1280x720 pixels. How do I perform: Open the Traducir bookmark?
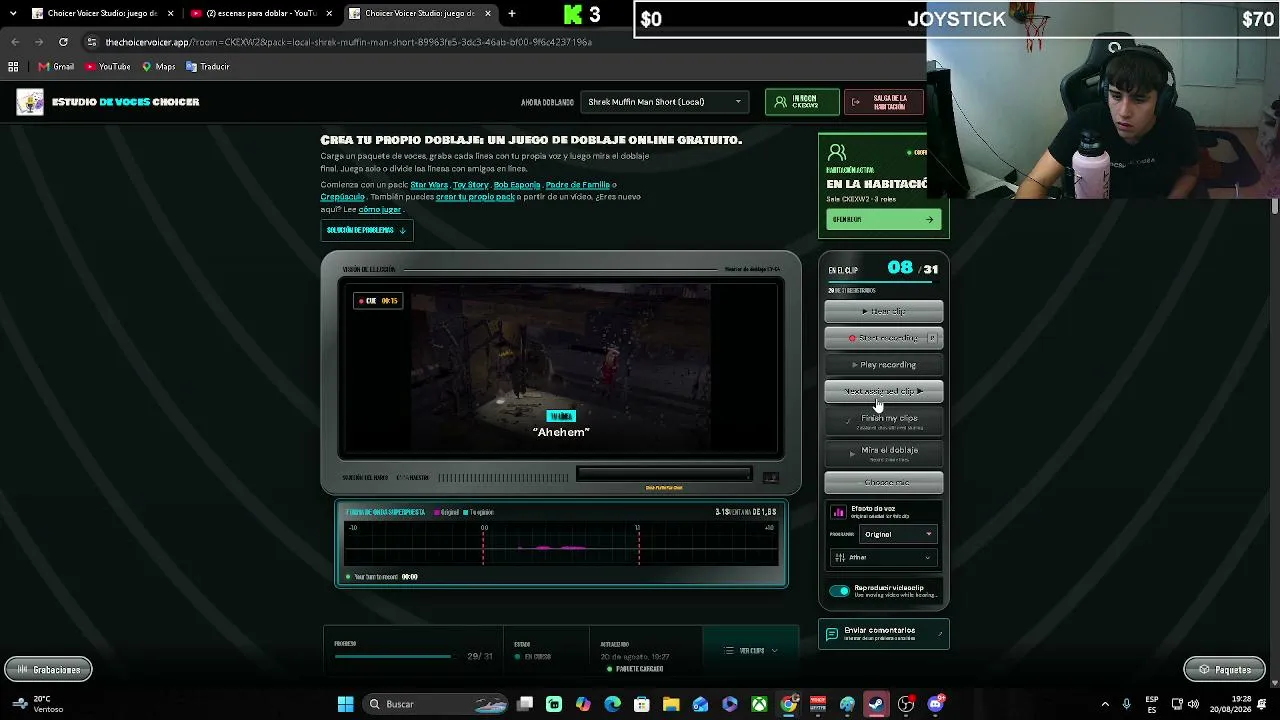point(208,67)
